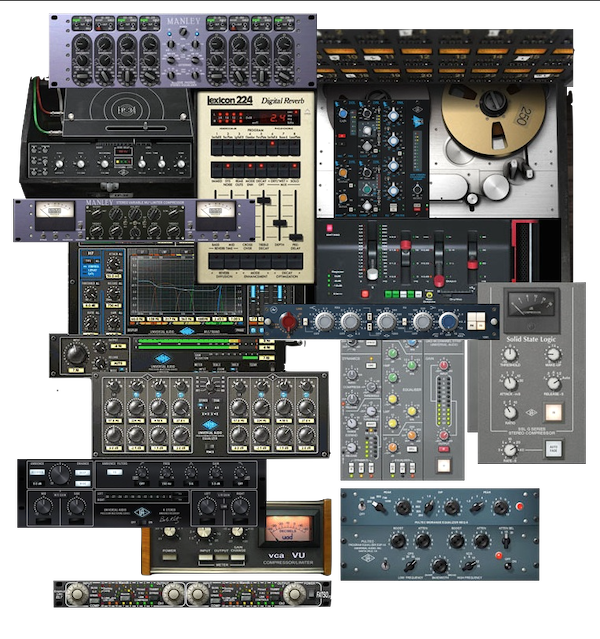
Task: Click the Auto Fade button on SSL compressor
Action: pos(553,449)
